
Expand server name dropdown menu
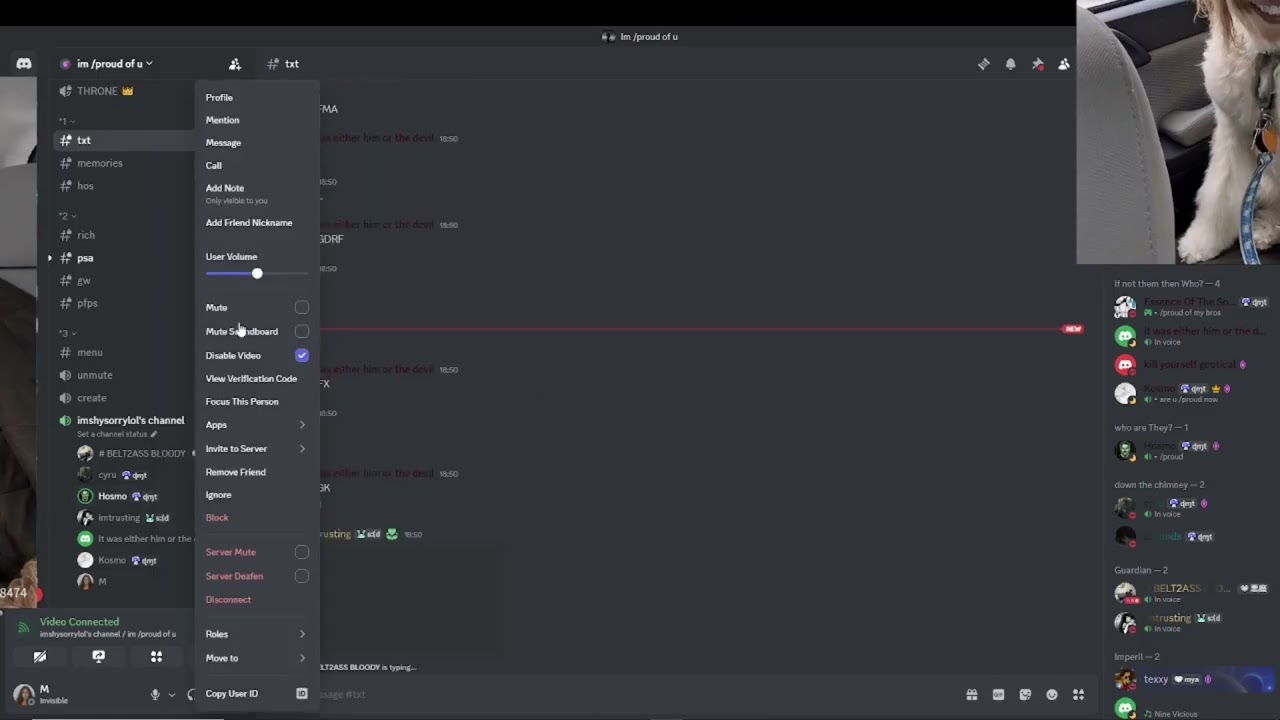pos(149,64)
